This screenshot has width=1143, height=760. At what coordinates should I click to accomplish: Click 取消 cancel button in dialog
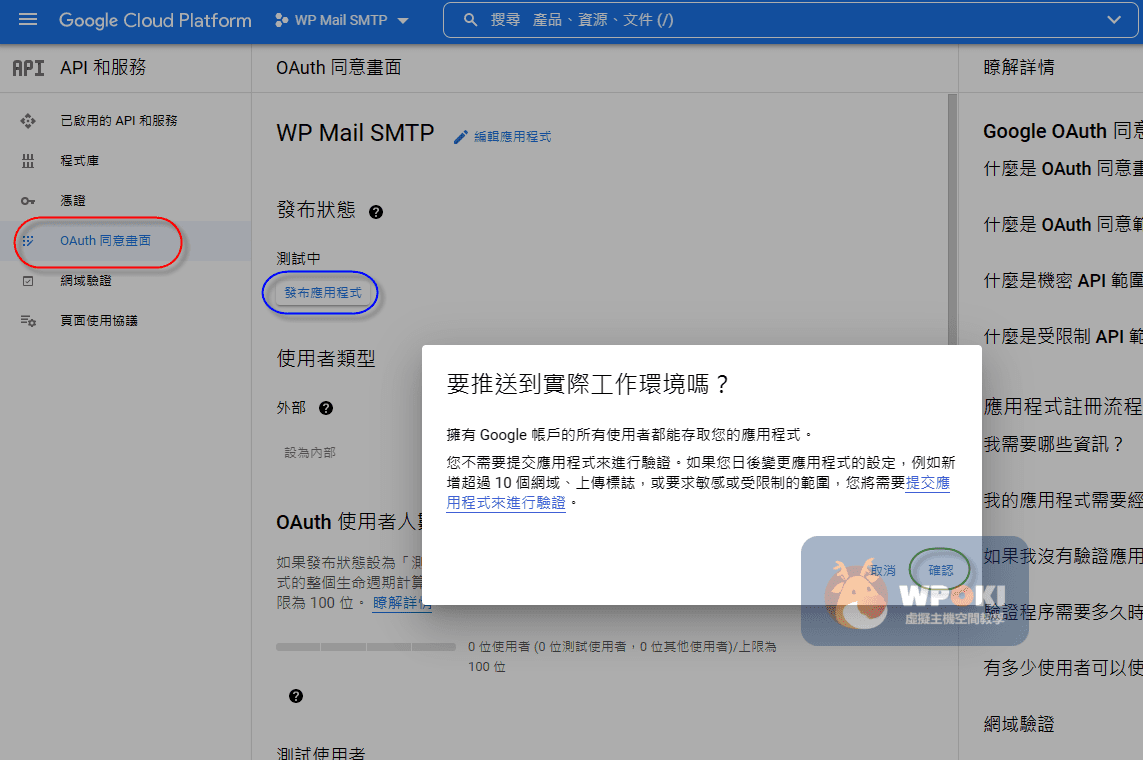point(883,571)
